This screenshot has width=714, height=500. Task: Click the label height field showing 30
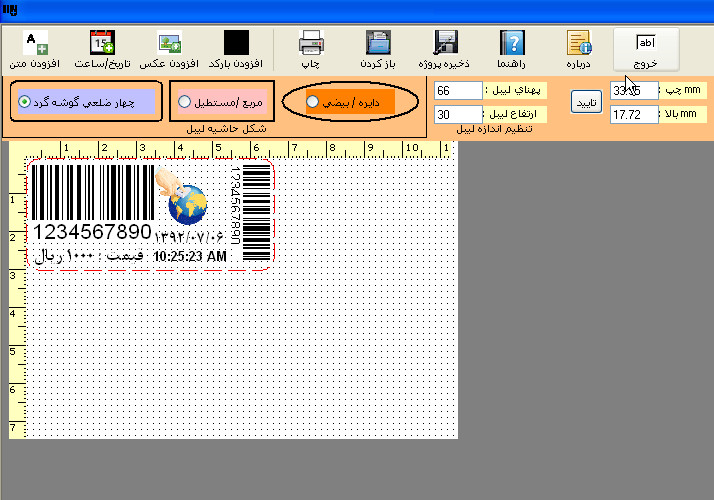[x=458, y=114]
